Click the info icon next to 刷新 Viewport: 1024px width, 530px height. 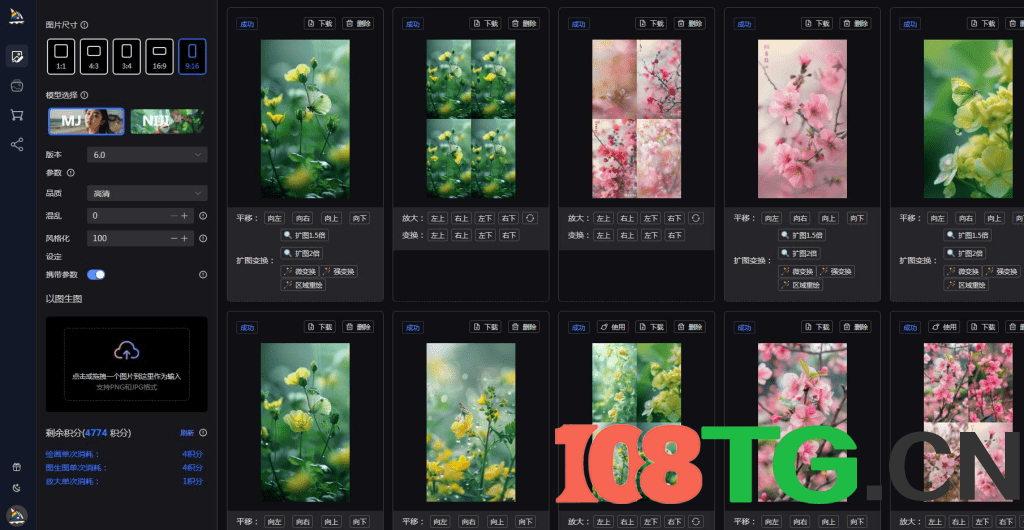click(203, 433)
